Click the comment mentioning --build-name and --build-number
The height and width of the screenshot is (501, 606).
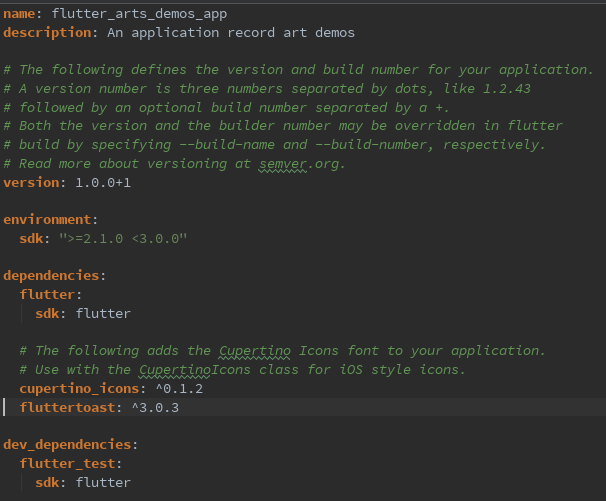[274, 145]
